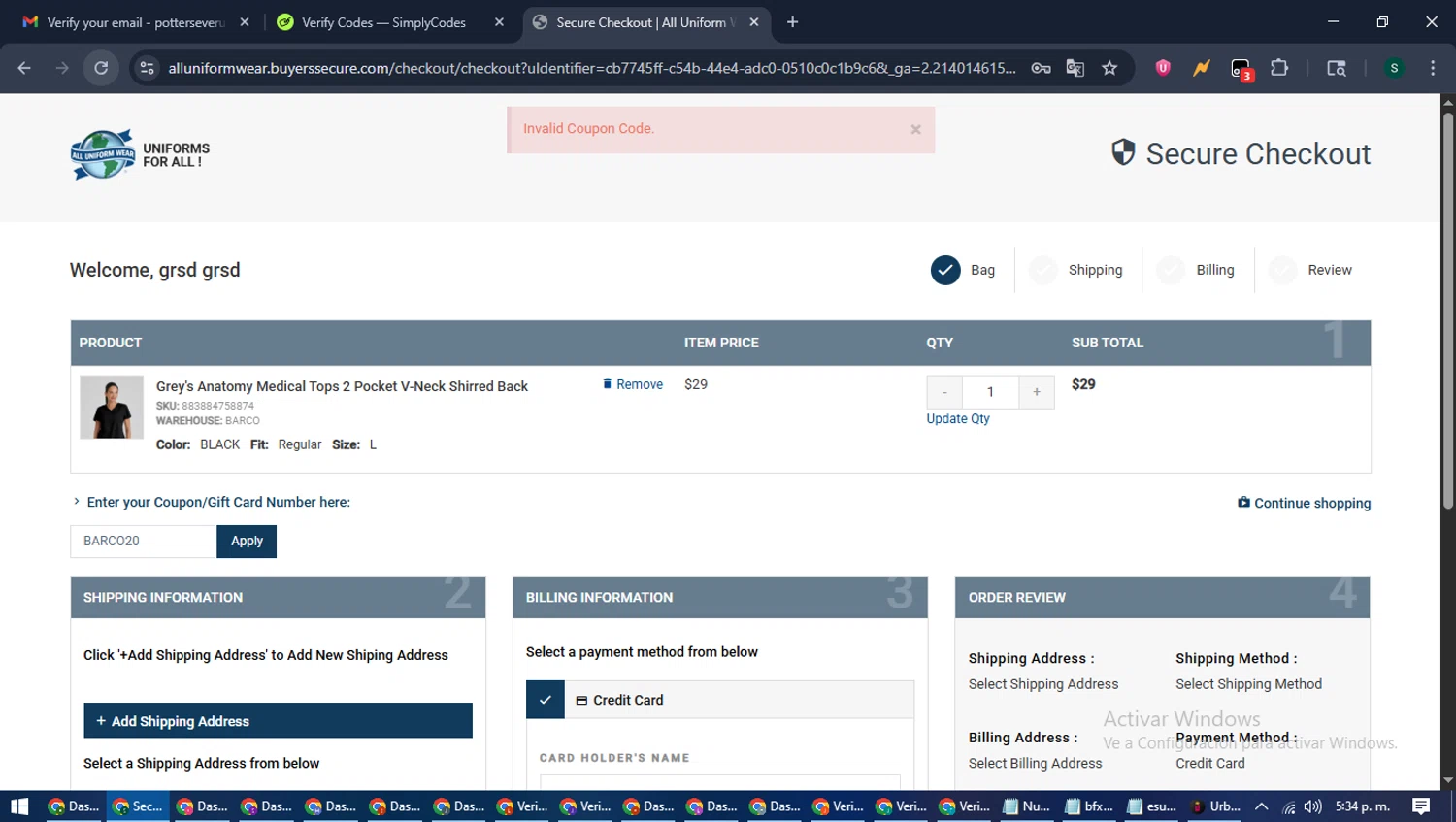This screenshot has width=1456, height=822.
Task: Open Chrome's three-dot menu
Action: coord(1433,68)
